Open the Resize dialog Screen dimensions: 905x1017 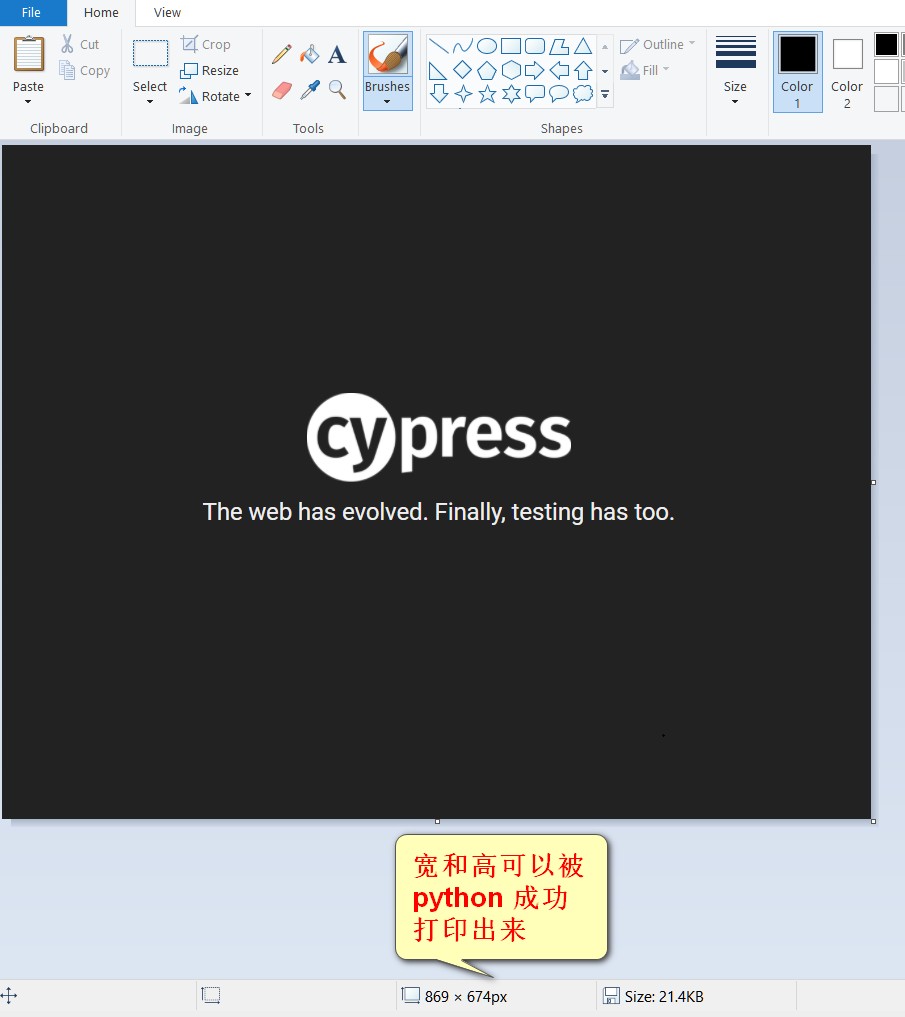click(210, 70)
